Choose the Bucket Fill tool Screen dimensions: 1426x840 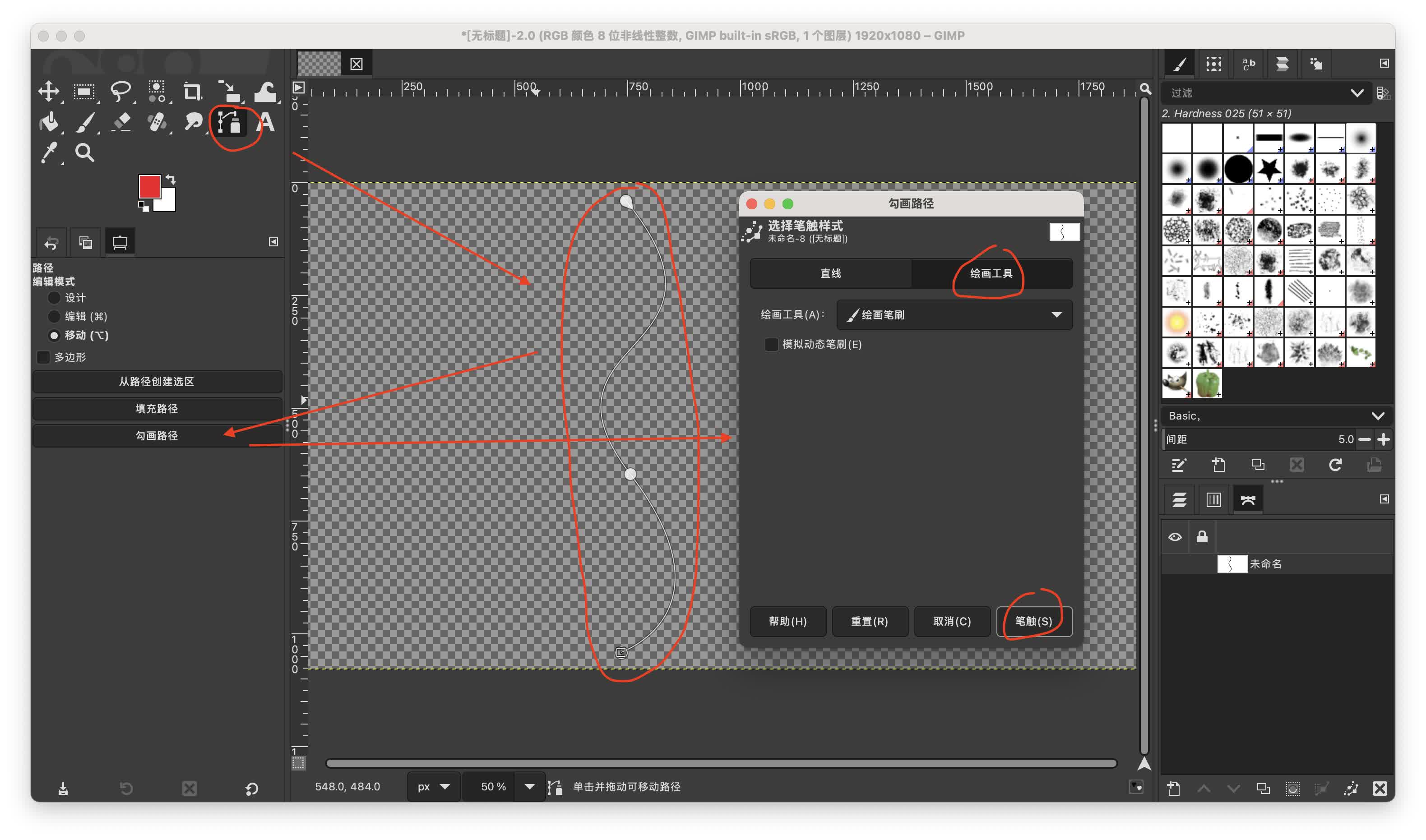pos(49,122)
